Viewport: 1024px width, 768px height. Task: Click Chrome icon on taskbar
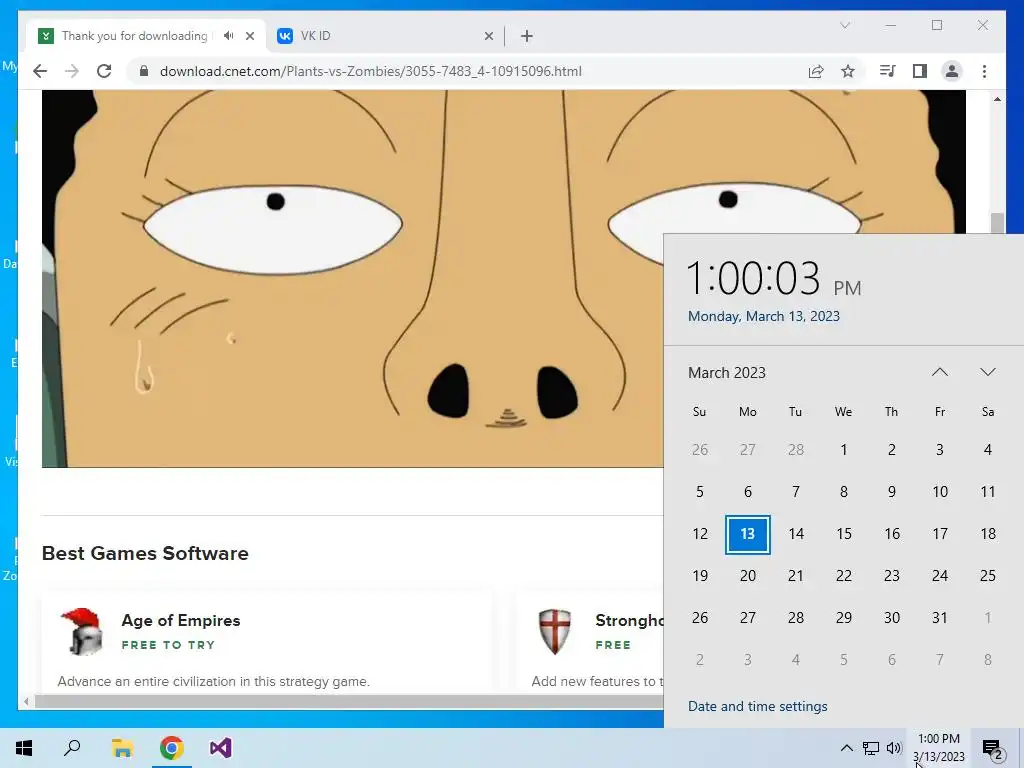(x=171, y=748)
